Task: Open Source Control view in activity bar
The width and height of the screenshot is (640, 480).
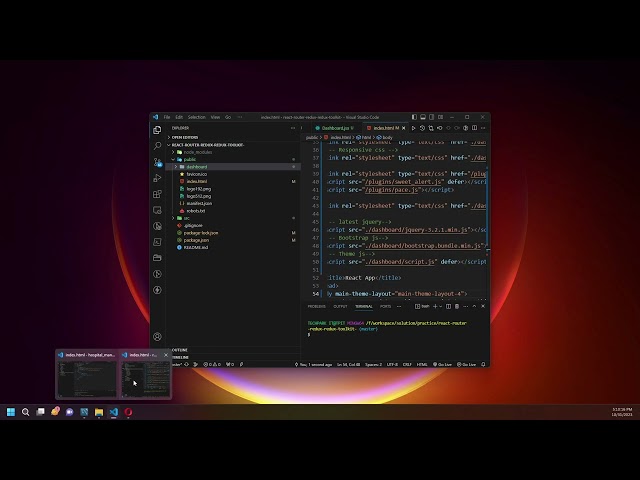Action: 157,161
